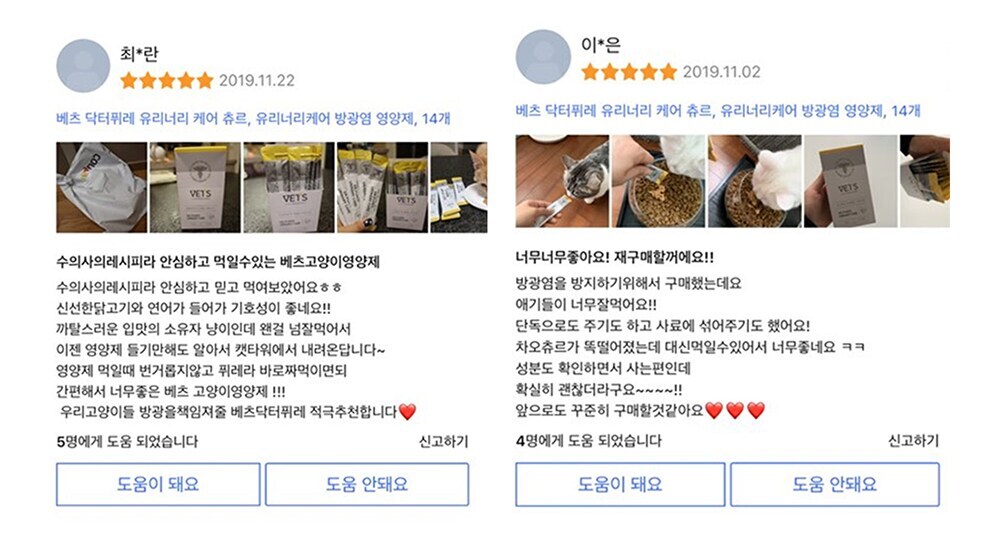
Task: Report 최*란's review with 신고하기
Action: click(x=443, y=441)
